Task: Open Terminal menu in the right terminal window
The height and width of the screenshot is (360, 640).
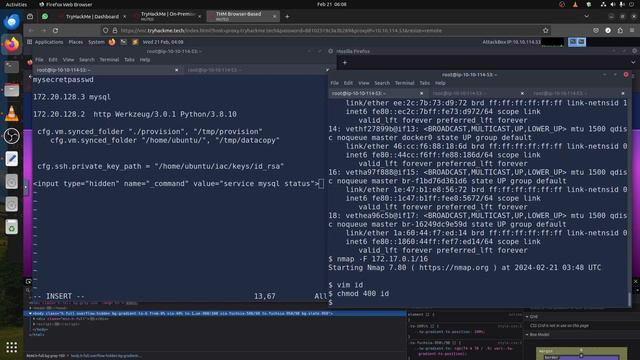Action: [404, 83]
